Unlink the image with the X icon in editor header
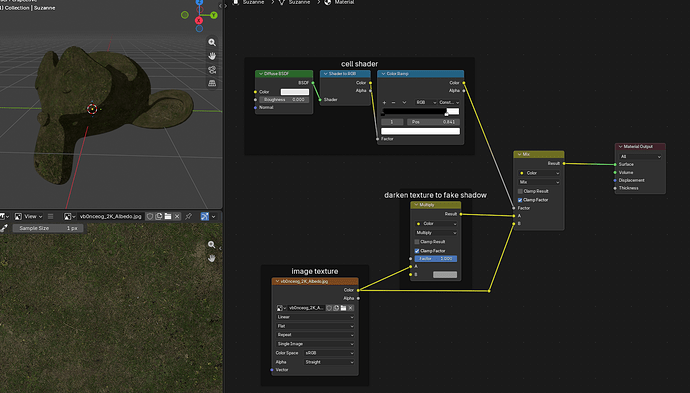 (177, 216)
